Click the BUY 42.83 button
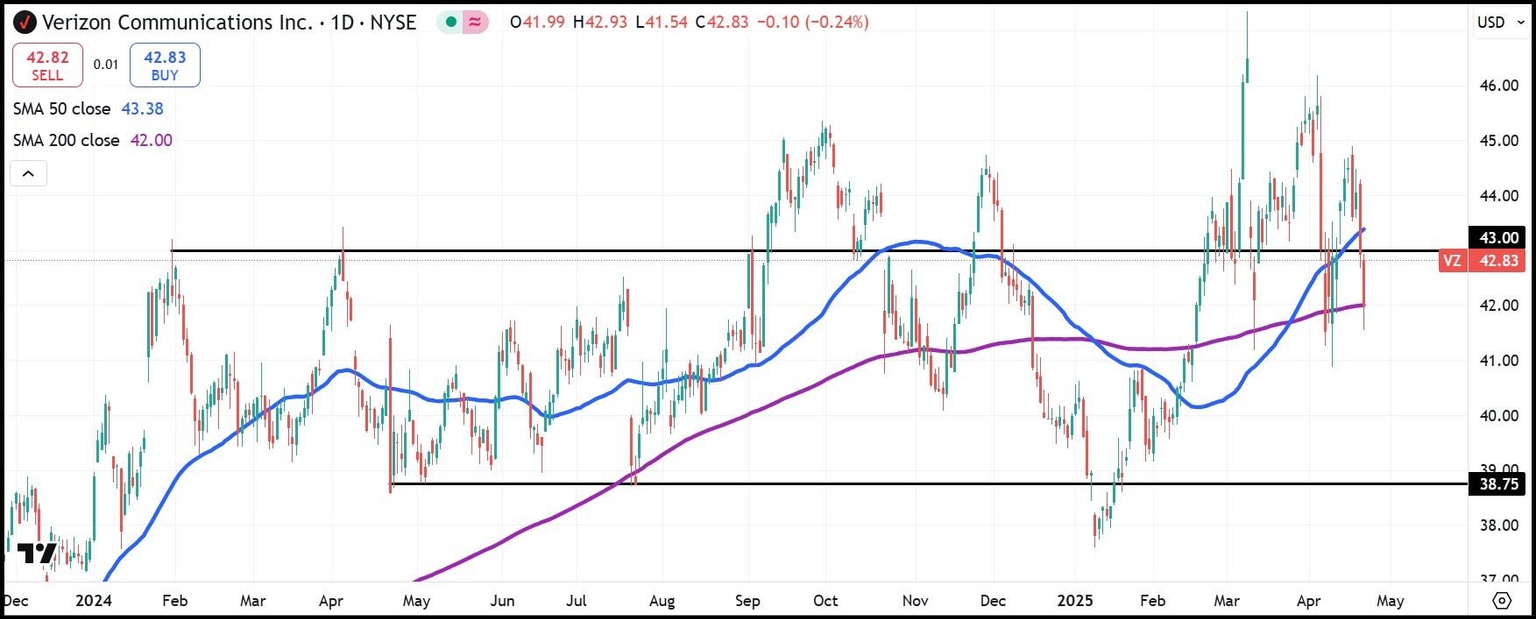This screenshot has width=1536, height=619. 164,64
